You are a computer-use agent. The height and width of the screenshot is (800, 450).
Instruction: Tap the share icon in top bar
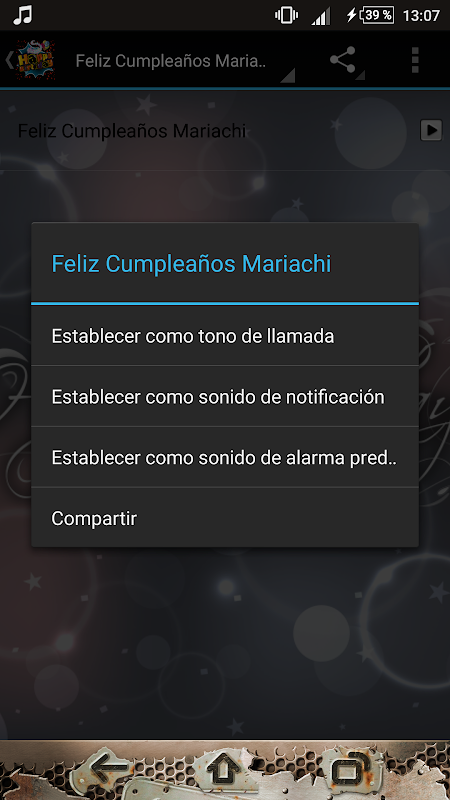pos(342,60)
